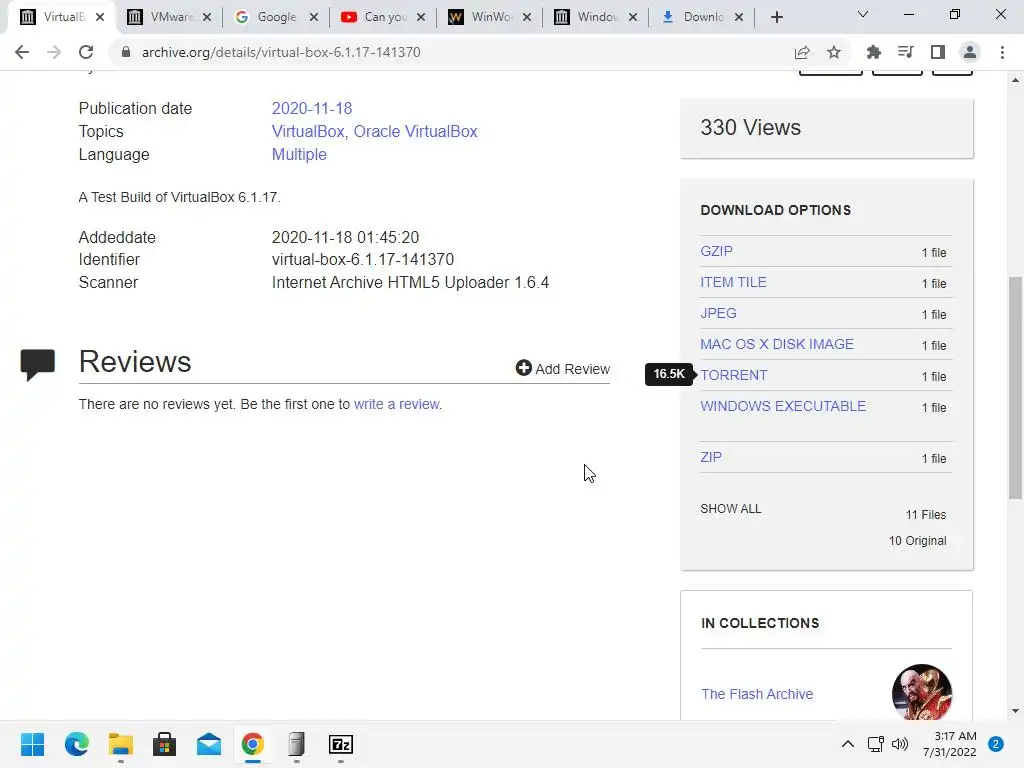Open the VirtualBox topic link
This screenshot has width=1024, height=768.
click(308, 131)
